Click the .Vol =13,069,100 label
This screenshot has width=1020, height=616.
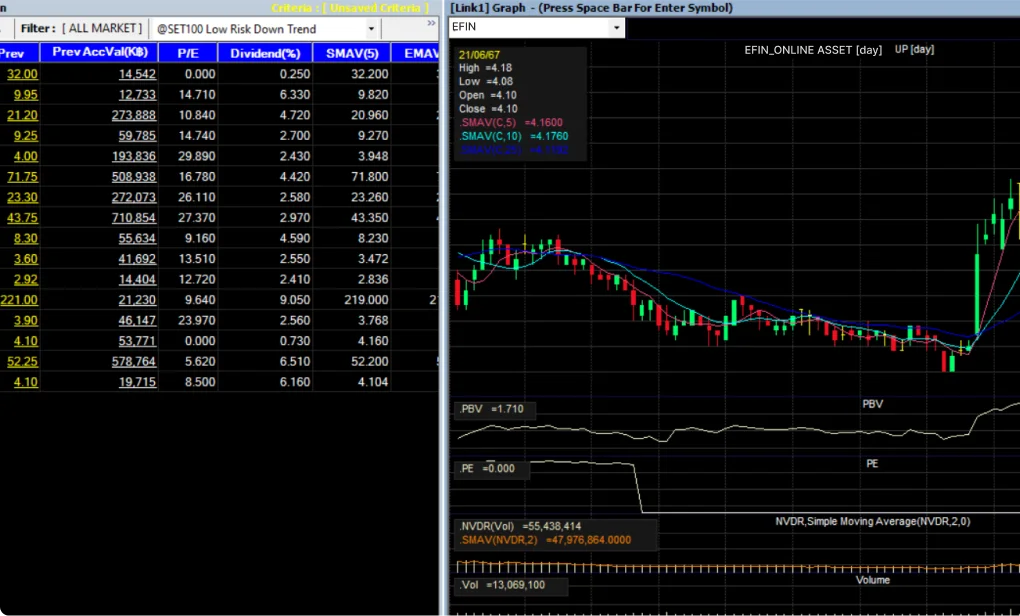point(503,585)
